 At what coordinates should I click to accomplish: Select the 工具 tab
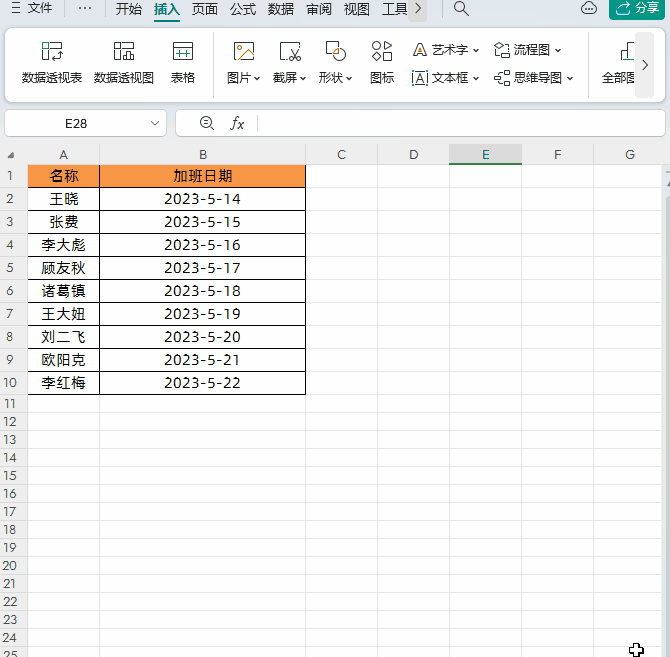tap(394, 9)
